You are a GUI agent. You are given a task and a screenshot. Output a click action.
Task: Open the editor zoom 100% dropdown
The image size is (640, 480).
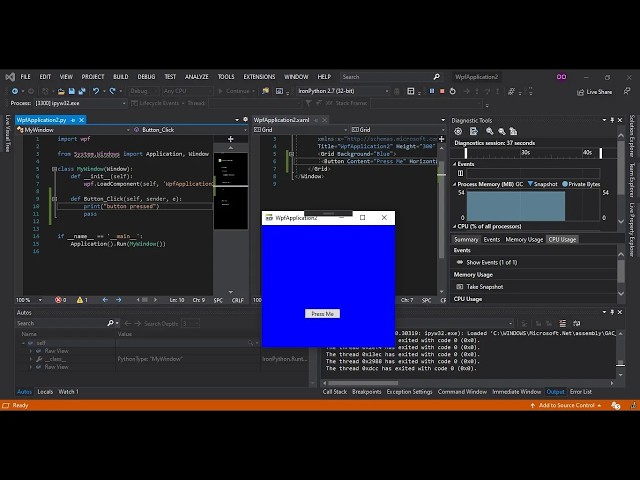coord(40,300)
